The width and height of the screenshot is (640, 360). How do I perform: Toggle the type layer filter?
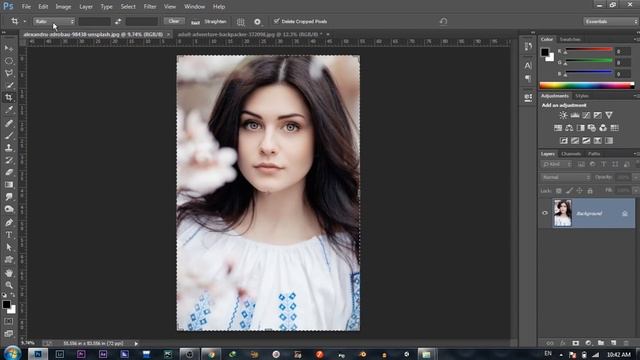604,164
